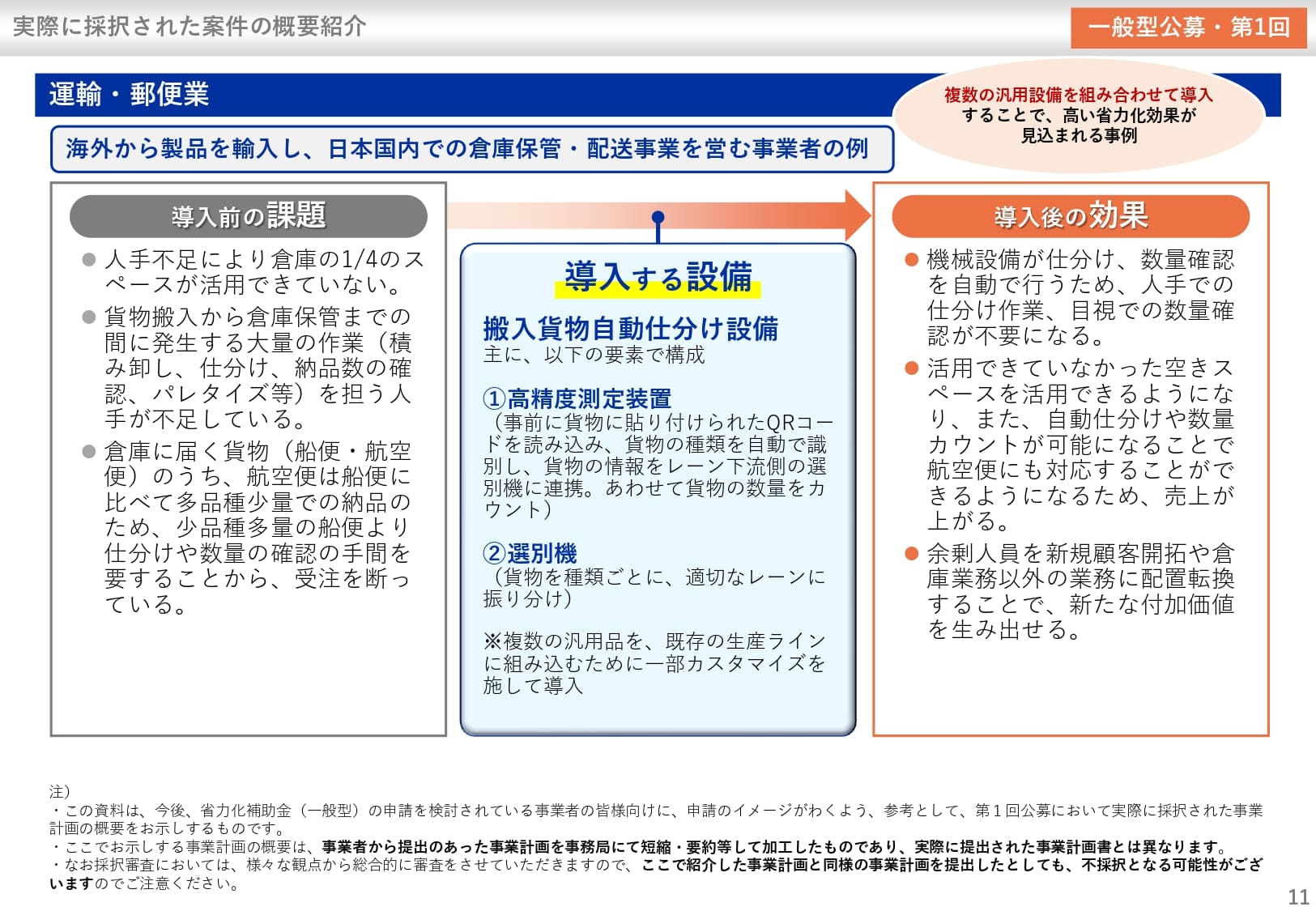Screen dimensions: 1316x911
Task: Click the 注） footnote label
Action: tap(60, 791)
